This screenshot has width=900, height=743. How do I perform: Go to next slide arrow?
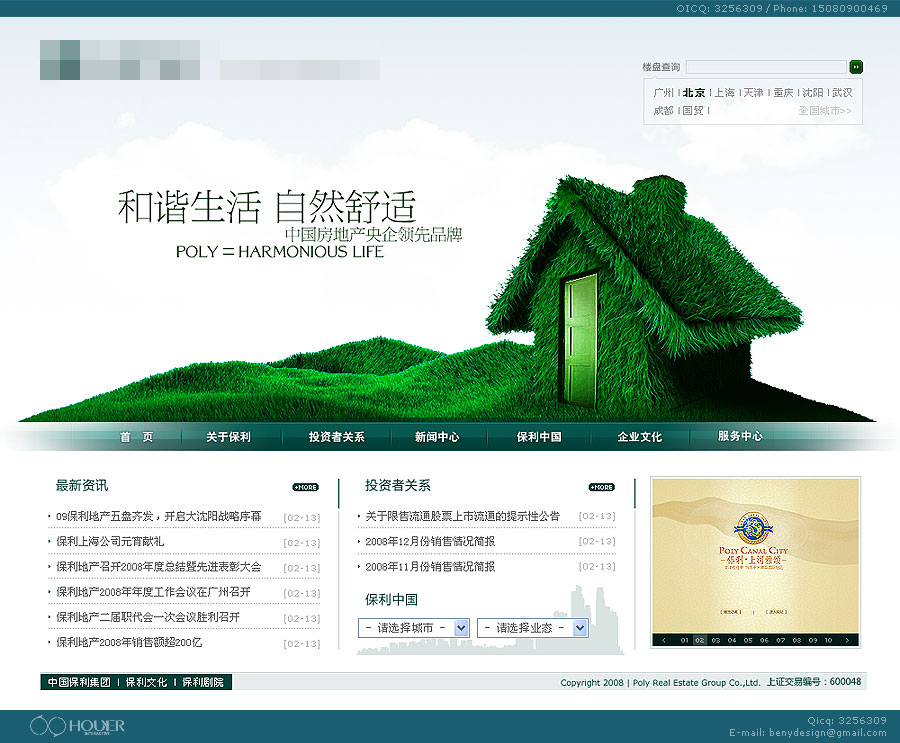(x=847, y=640)
